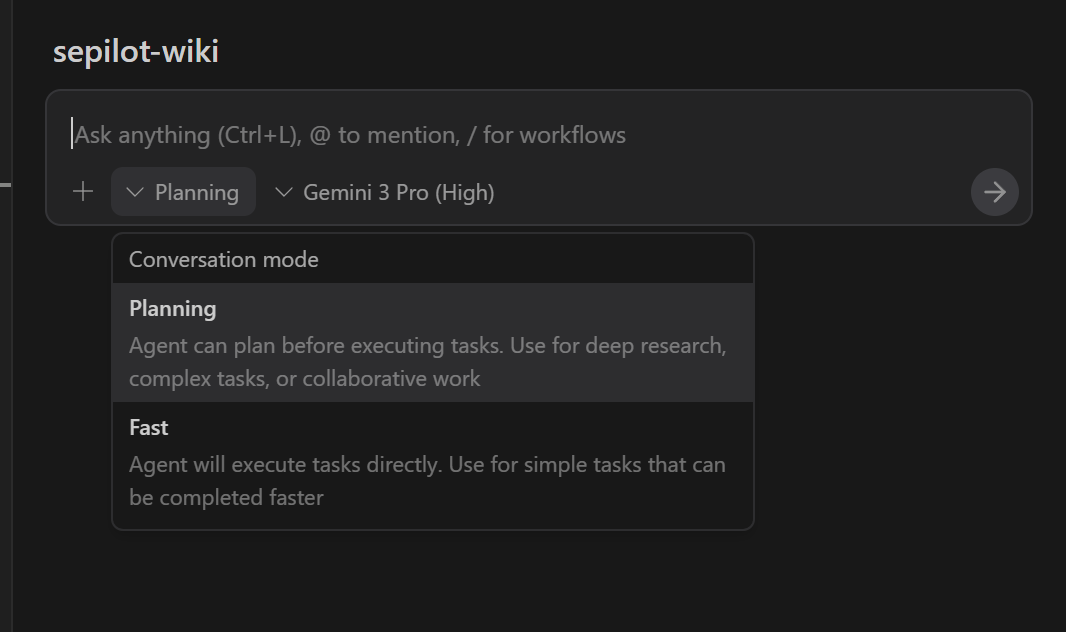Image resolution: width=1066 pixels, height=632 pixels.
Task: Click the small dash handle on left border
Action: [x=5, y=184]
